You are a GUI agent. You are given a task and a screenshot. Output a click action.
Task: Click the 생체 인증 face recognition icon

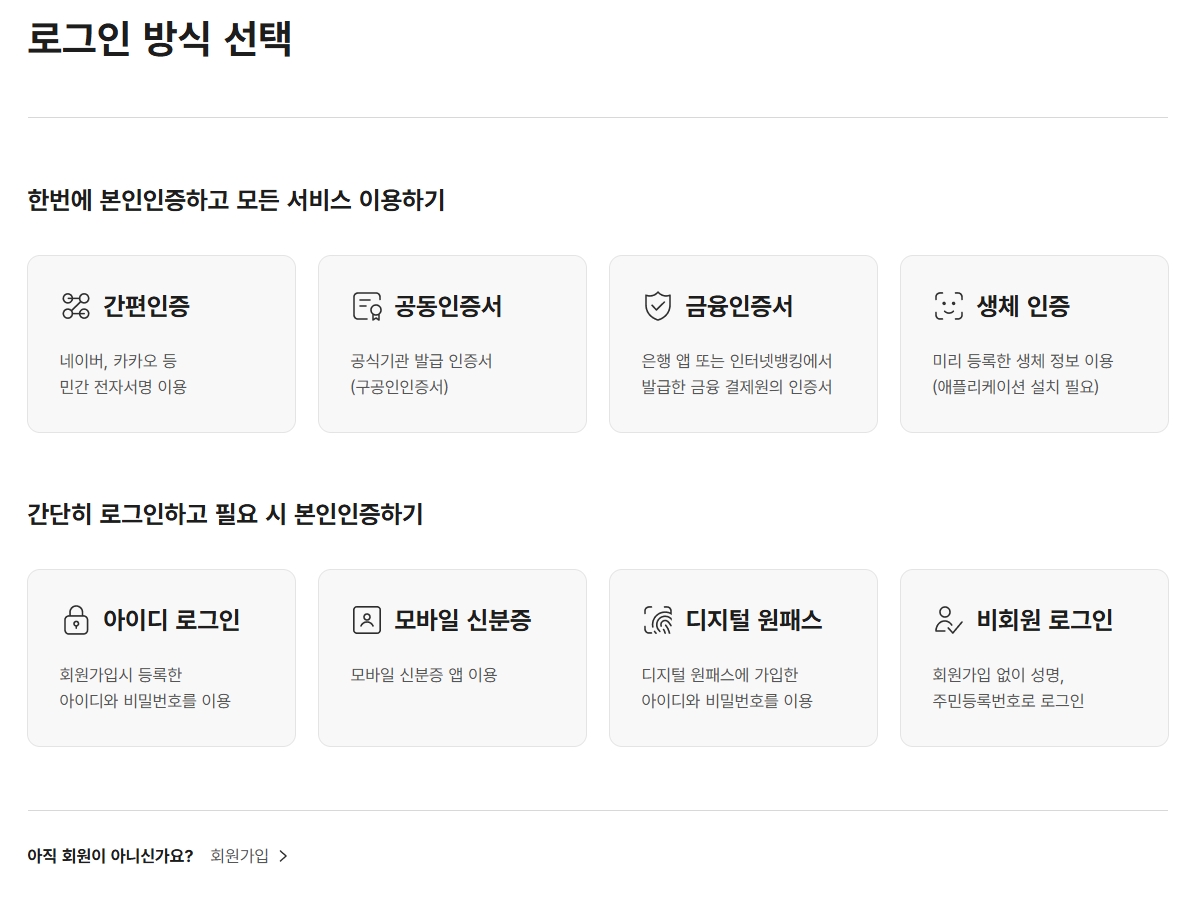946,306
